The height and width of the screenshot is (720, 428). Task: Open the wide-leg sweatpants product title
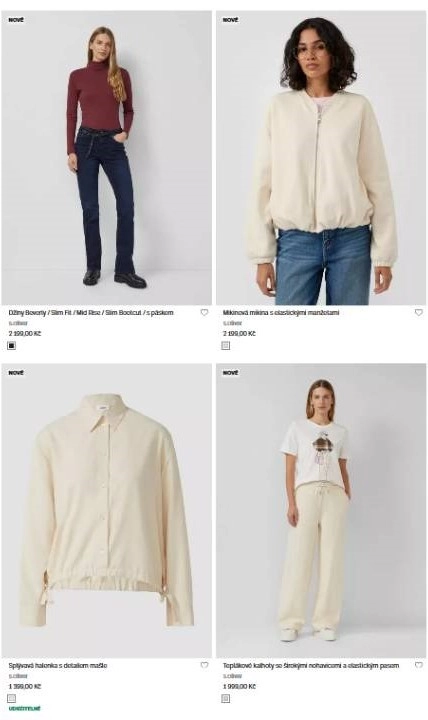pyautogui.click(x=311, y=665)
